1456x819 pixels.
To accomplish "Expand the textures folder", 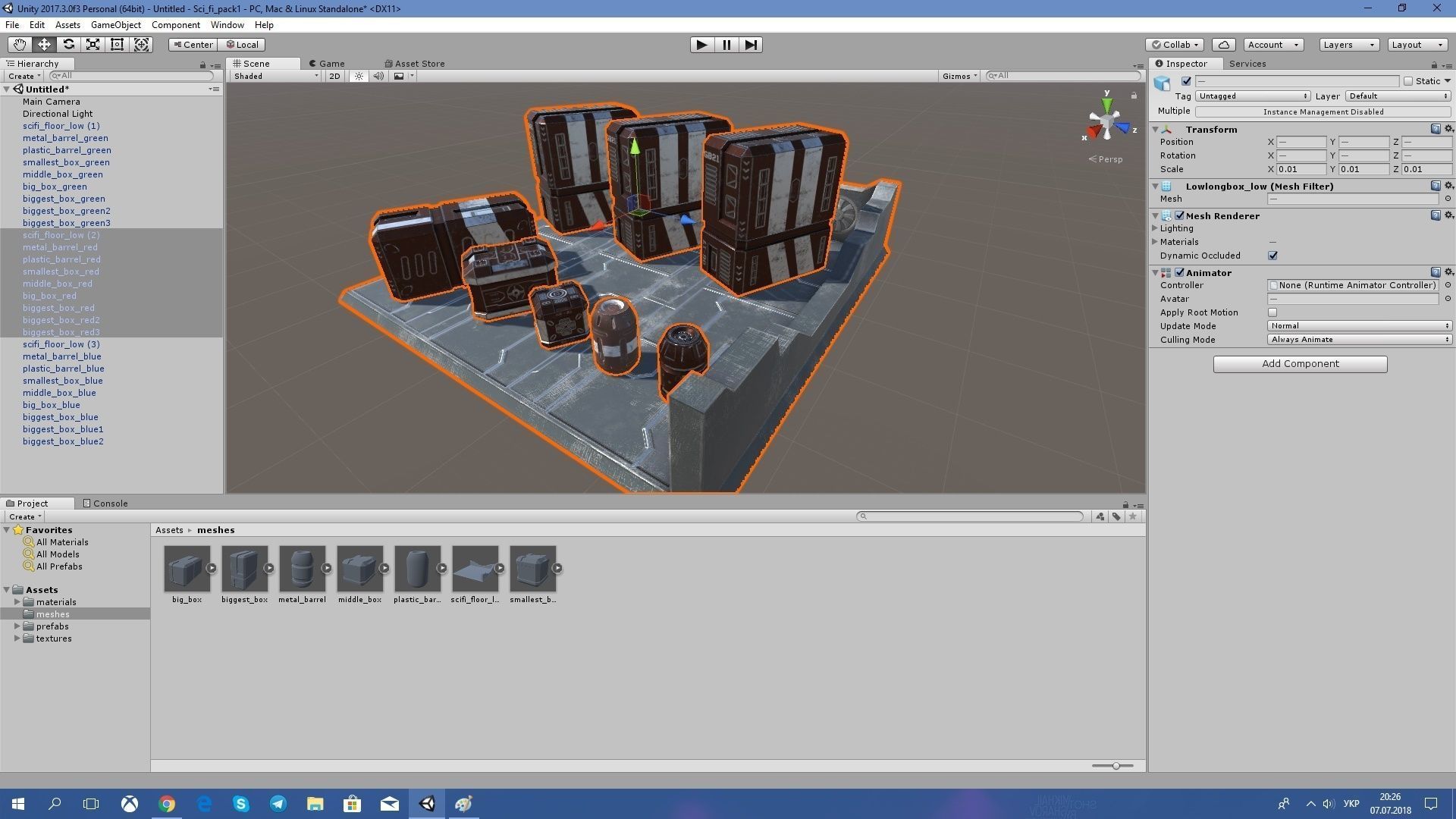I will [17, 639].
